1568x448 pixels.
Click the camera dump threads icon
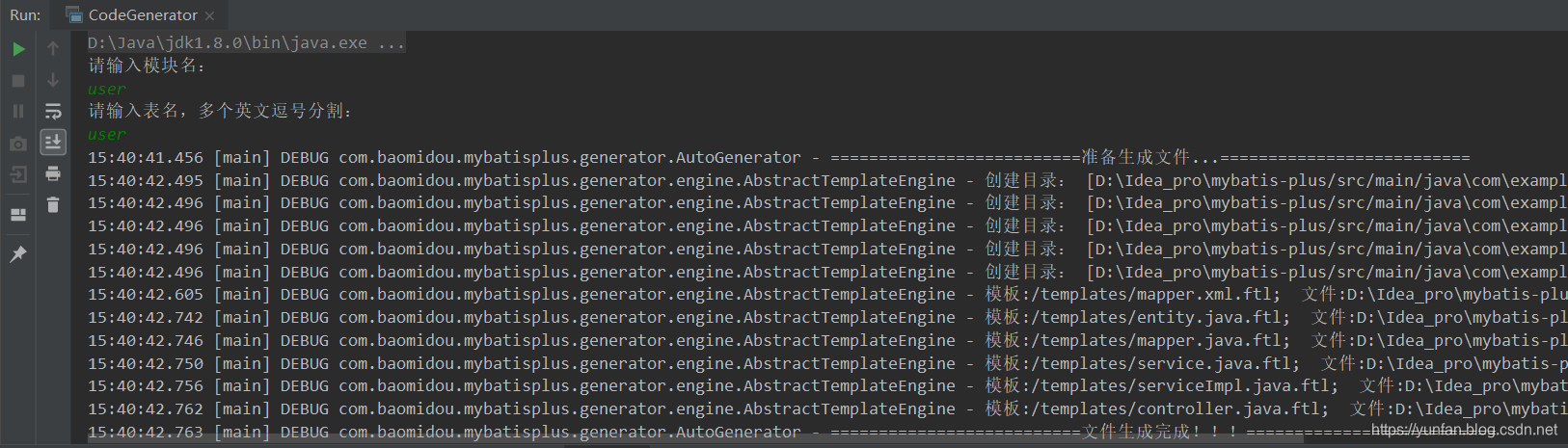[18, 144]
